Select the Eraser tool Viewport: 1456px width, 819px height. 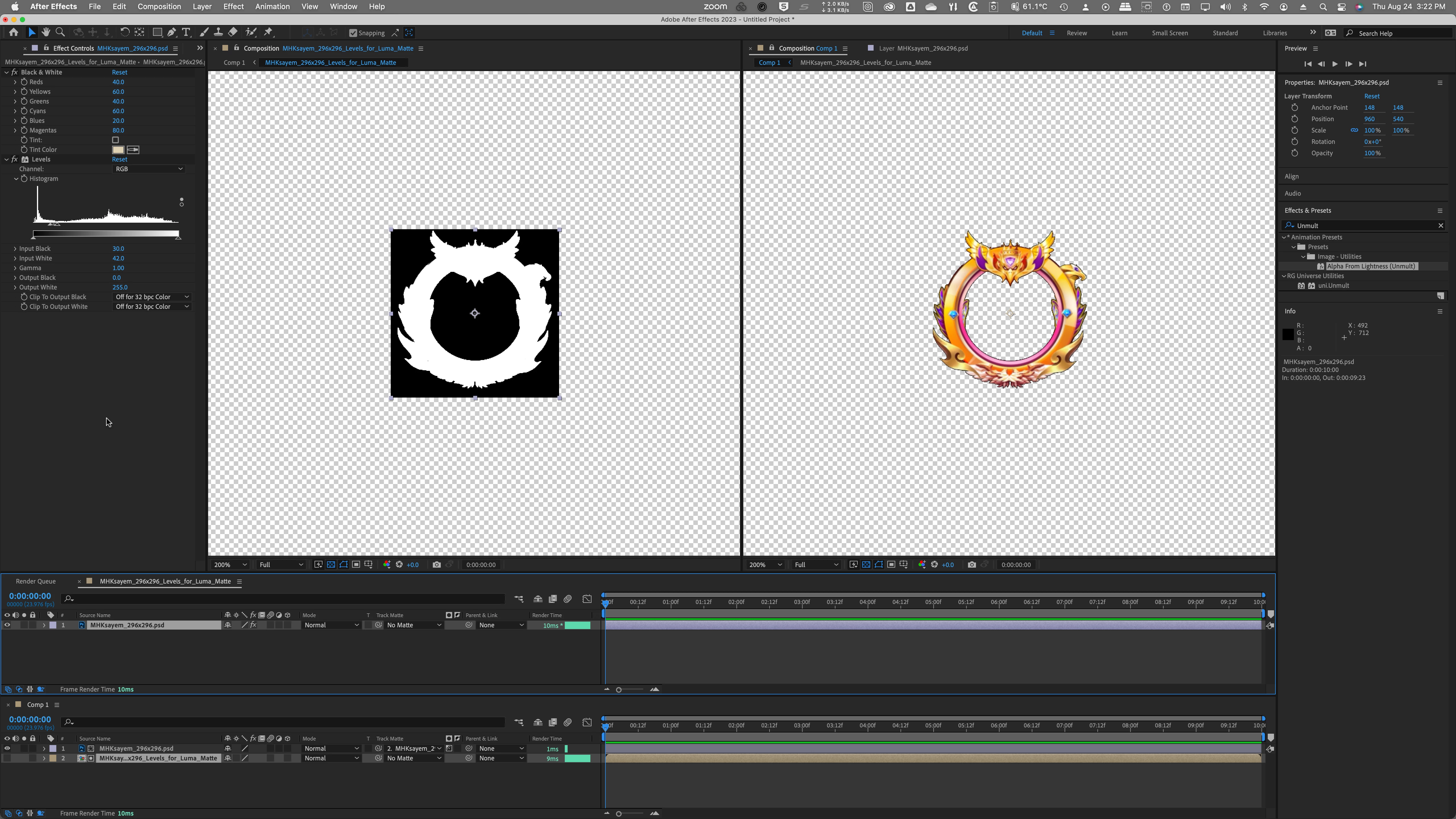point(233,32)
